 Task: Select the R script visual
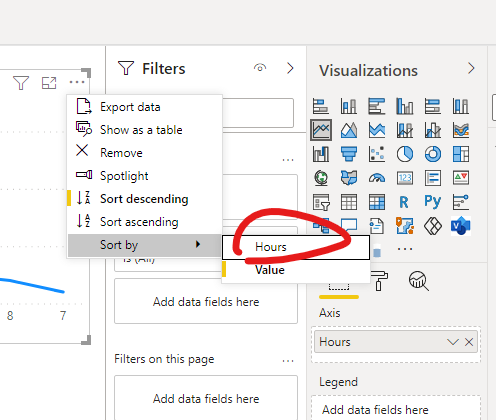405,202
